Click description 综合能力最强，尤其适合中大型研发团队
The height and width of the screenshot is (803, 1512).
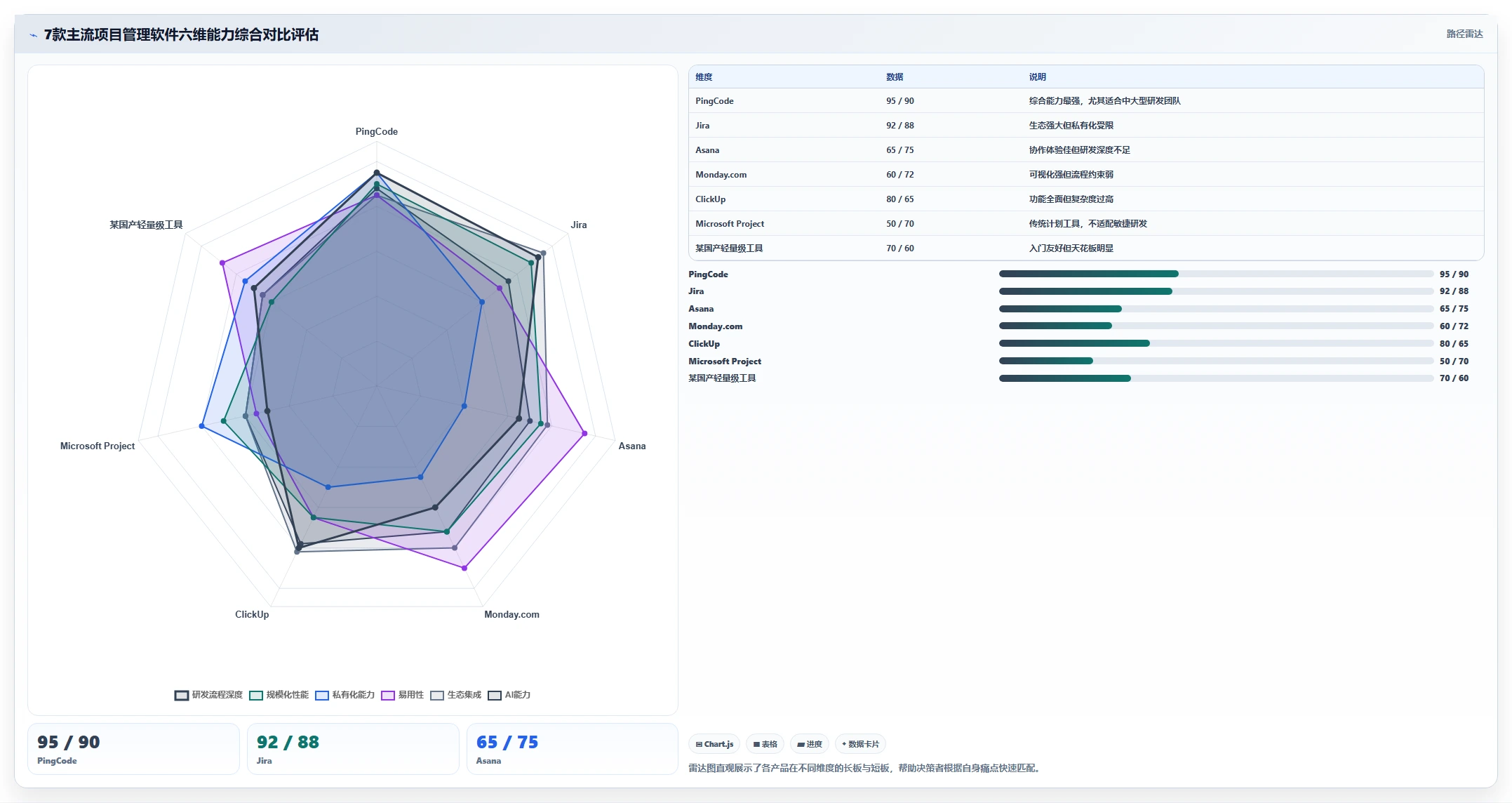click(x=1105, y=101)
